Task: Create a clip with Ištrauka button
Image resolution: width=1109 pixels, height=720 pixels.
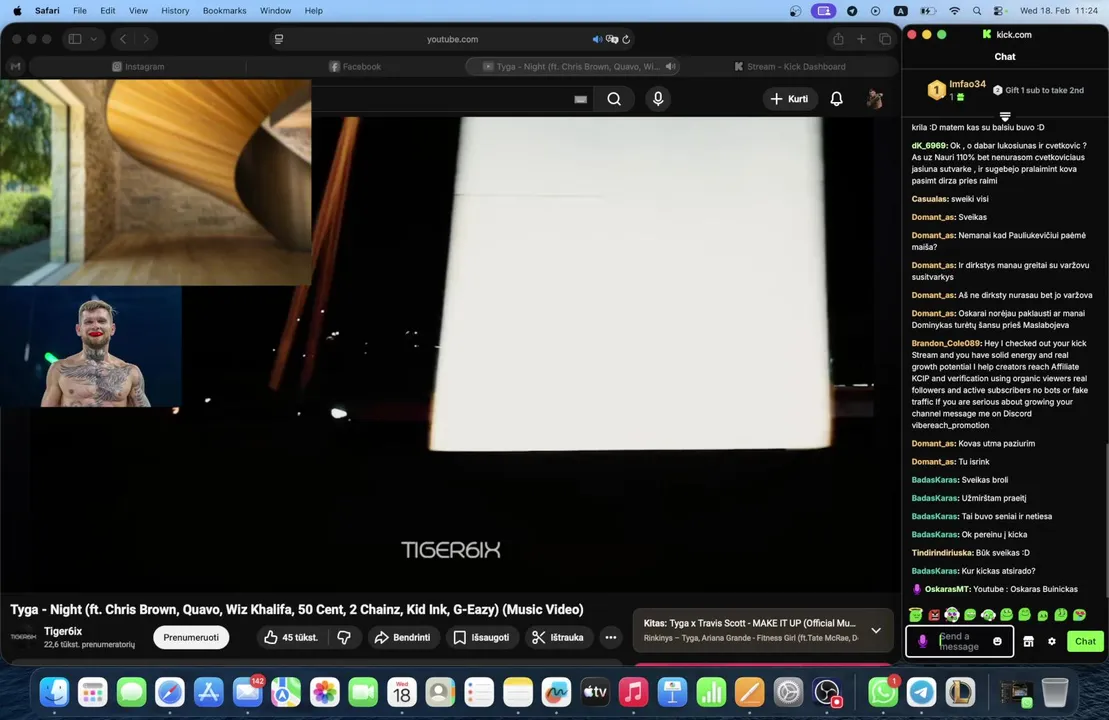Action: [x=558, y=637]
